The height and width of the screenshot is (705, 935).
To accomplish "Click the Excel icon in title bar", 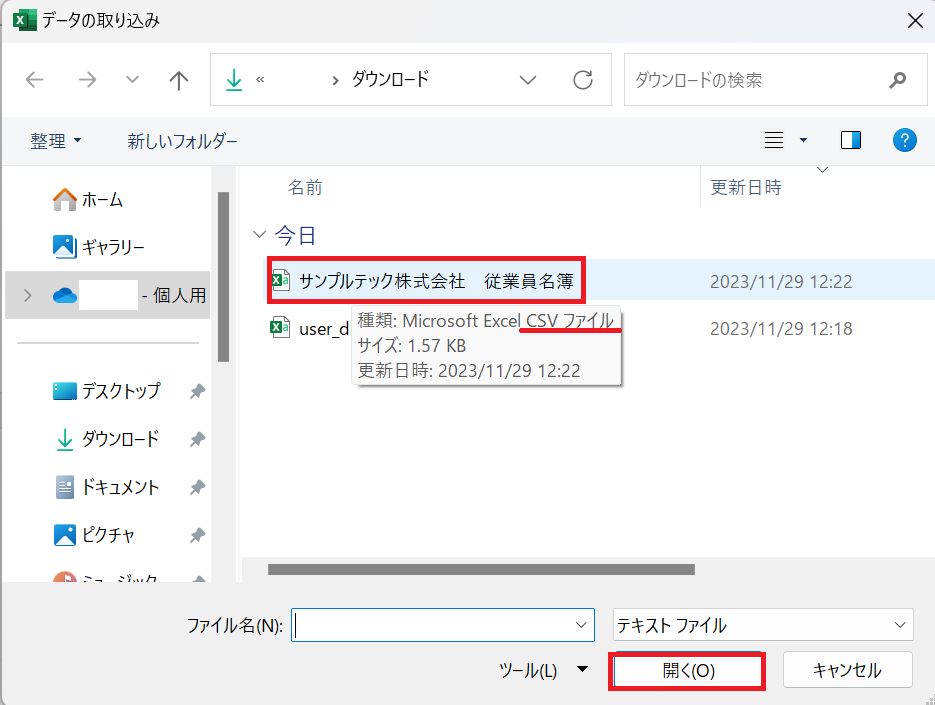I will point(24,20).
